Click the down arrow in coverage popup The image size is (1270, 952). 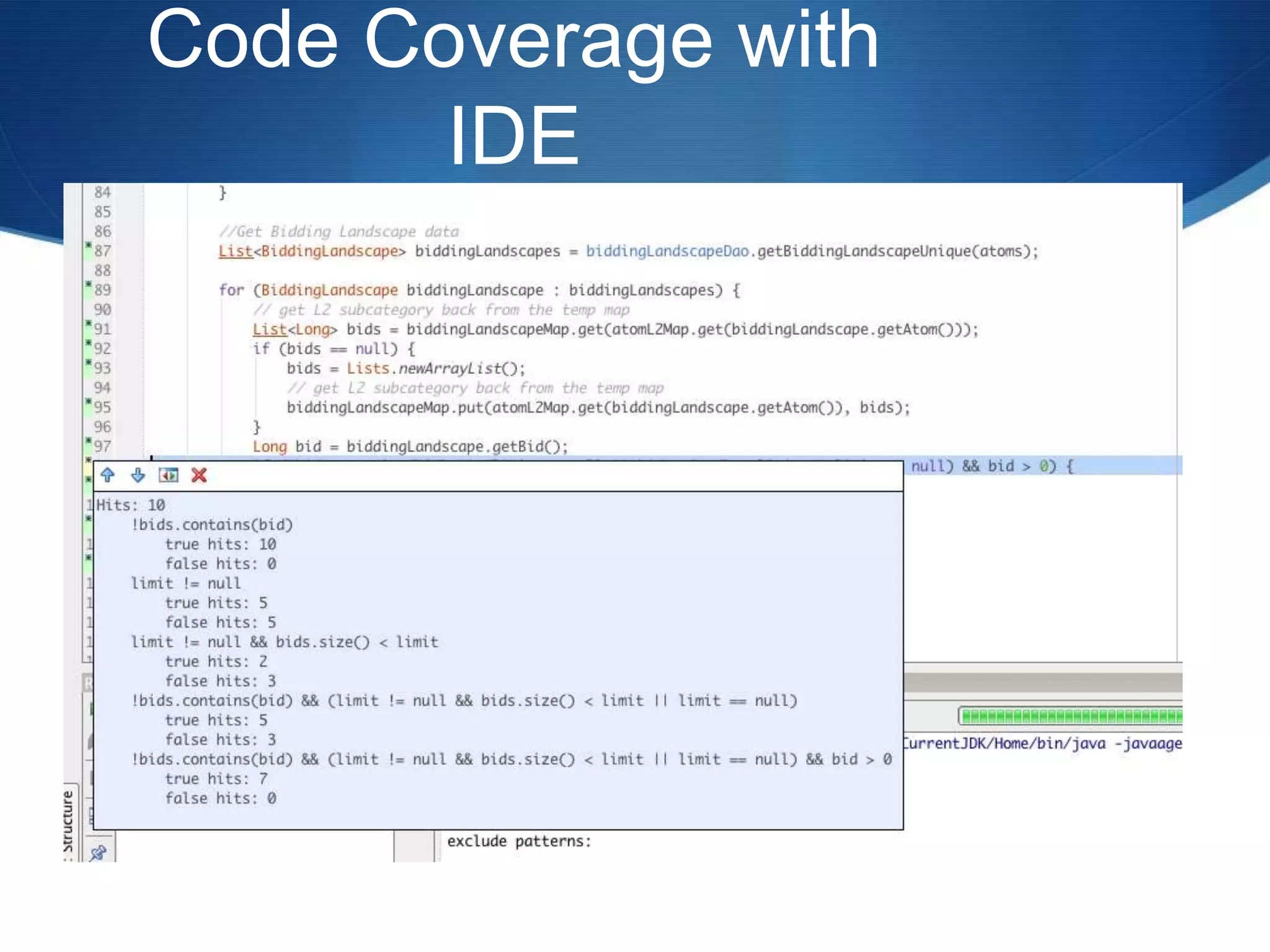click(x=138, y=475)
